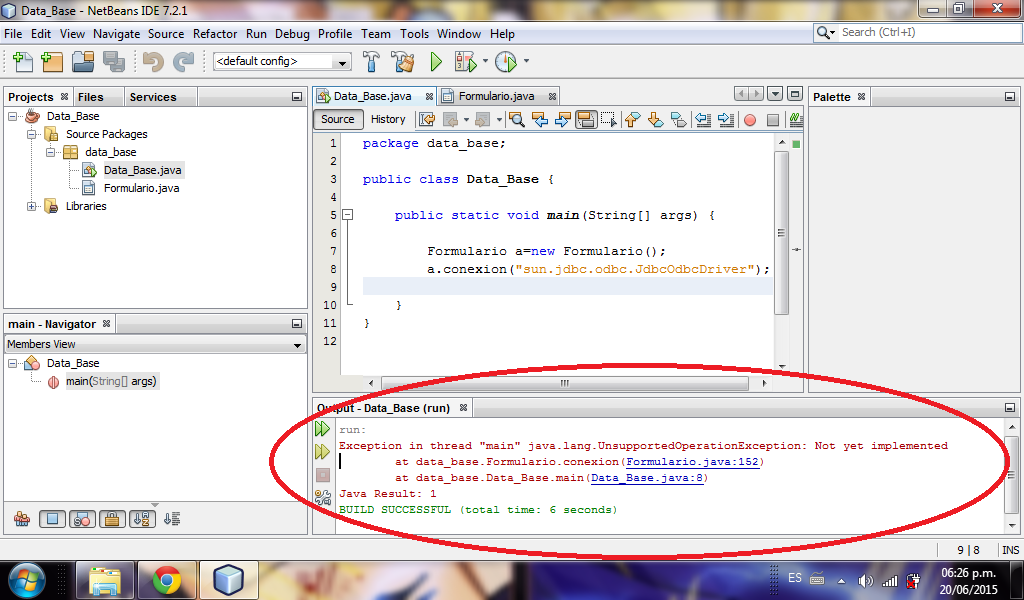Viewport: 1024px width, 600px height.
Task: Toggle Highlight Search in the editor toolbar
Action: [x=586, y=119]
